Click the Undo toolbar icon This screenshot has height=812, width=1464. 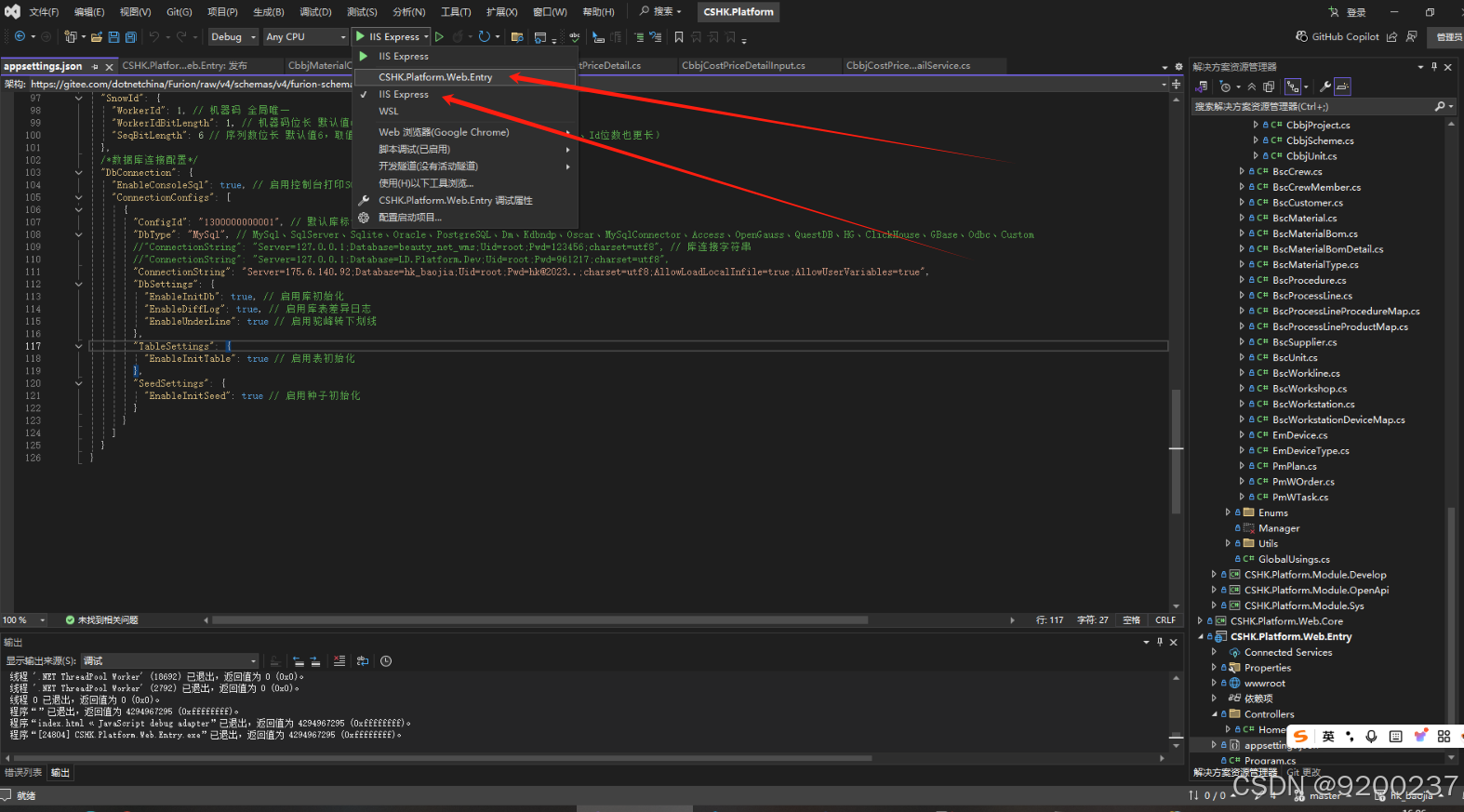tap(154, 37)
